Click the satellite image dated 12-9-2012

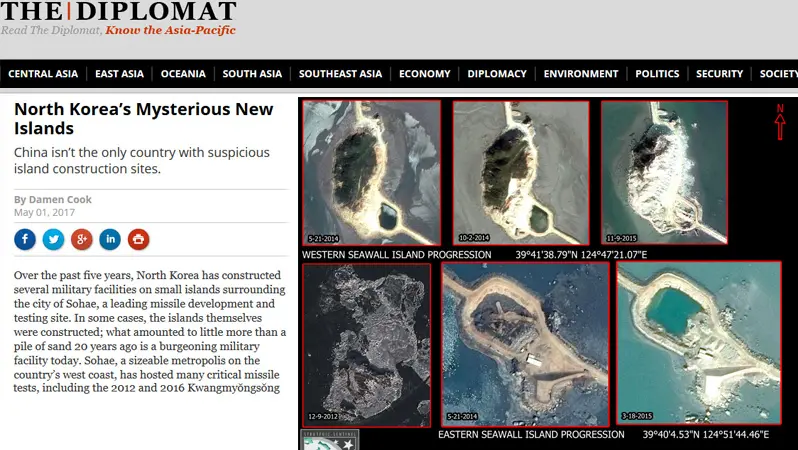[366, 345]
